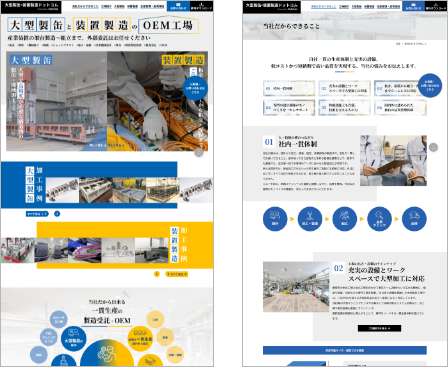Click the black 工場紹介 button below section 02
This screenshot has width=448, height=367.
[x=379, y=328]
